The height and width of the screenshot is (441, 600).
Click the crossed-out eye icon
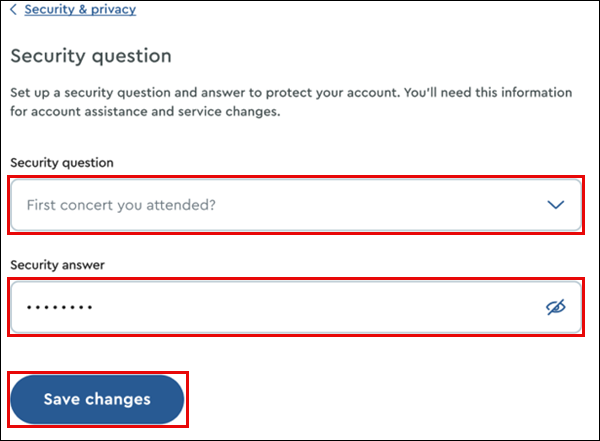pyautogui.click(x=556, y=307)
